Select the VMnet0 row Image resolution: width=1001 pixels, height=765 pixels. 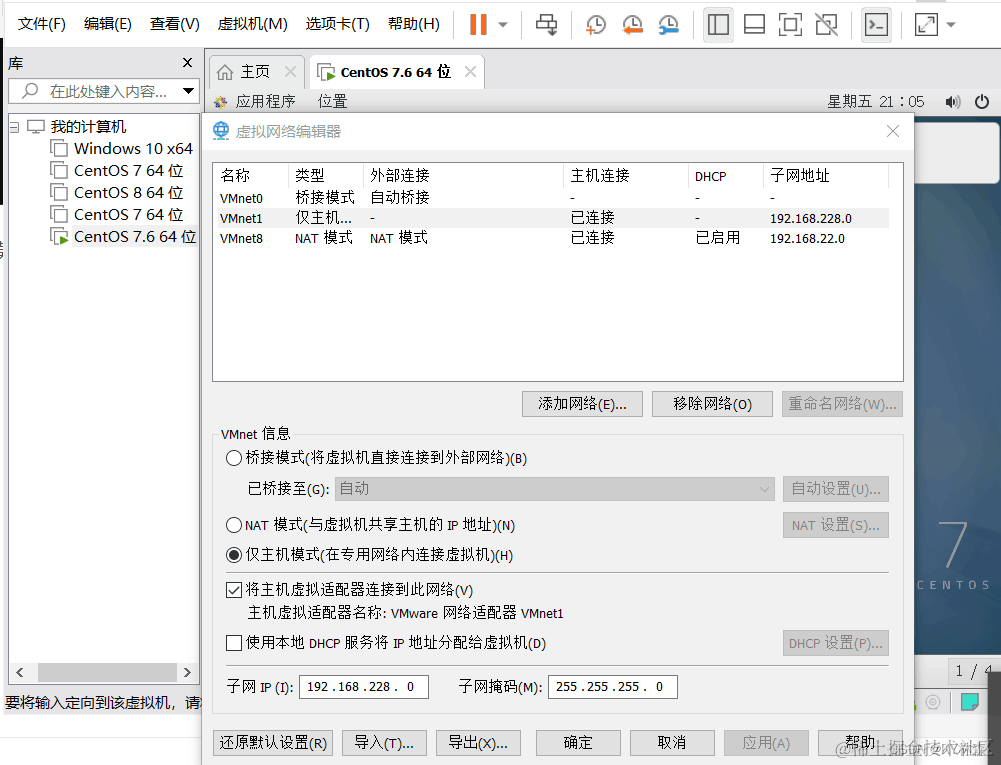pos(553,198)
